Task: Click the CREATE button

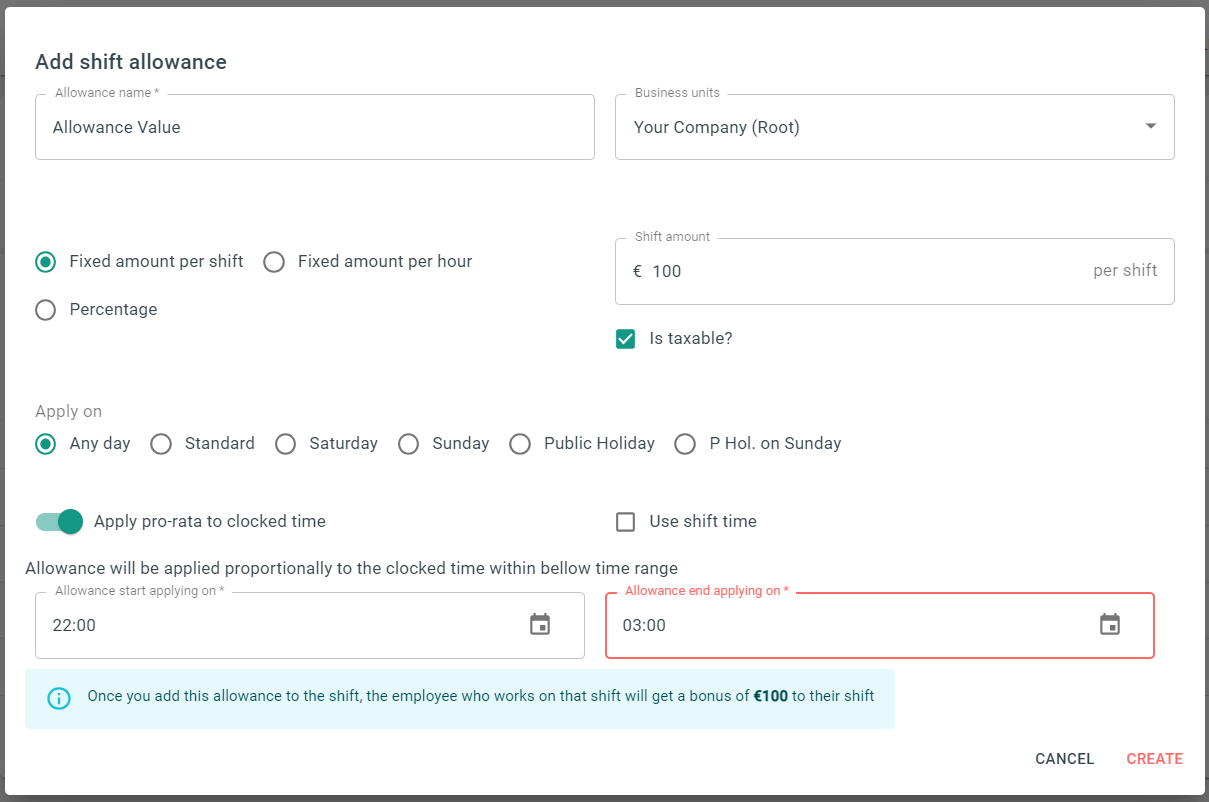Action: click(x=1154, y=758)
